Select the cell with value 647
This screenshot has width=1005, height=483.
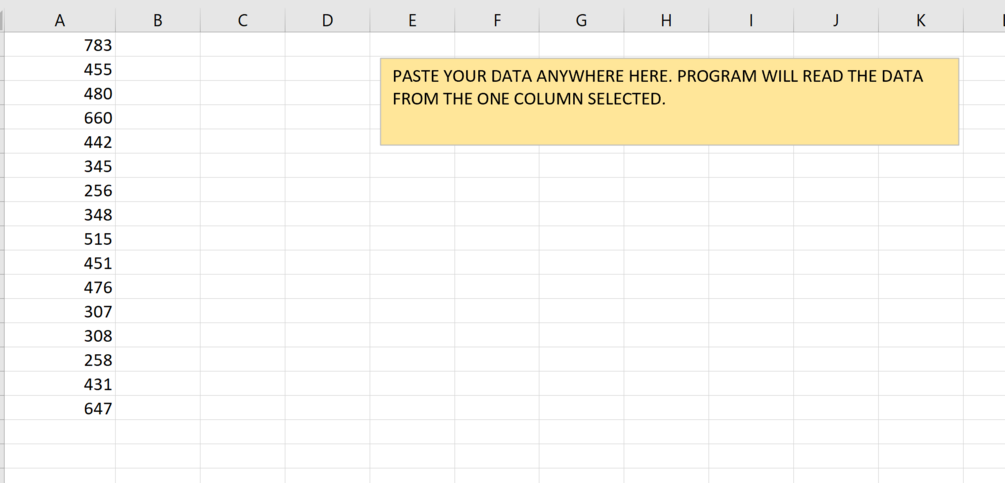[x=60, y=408]
